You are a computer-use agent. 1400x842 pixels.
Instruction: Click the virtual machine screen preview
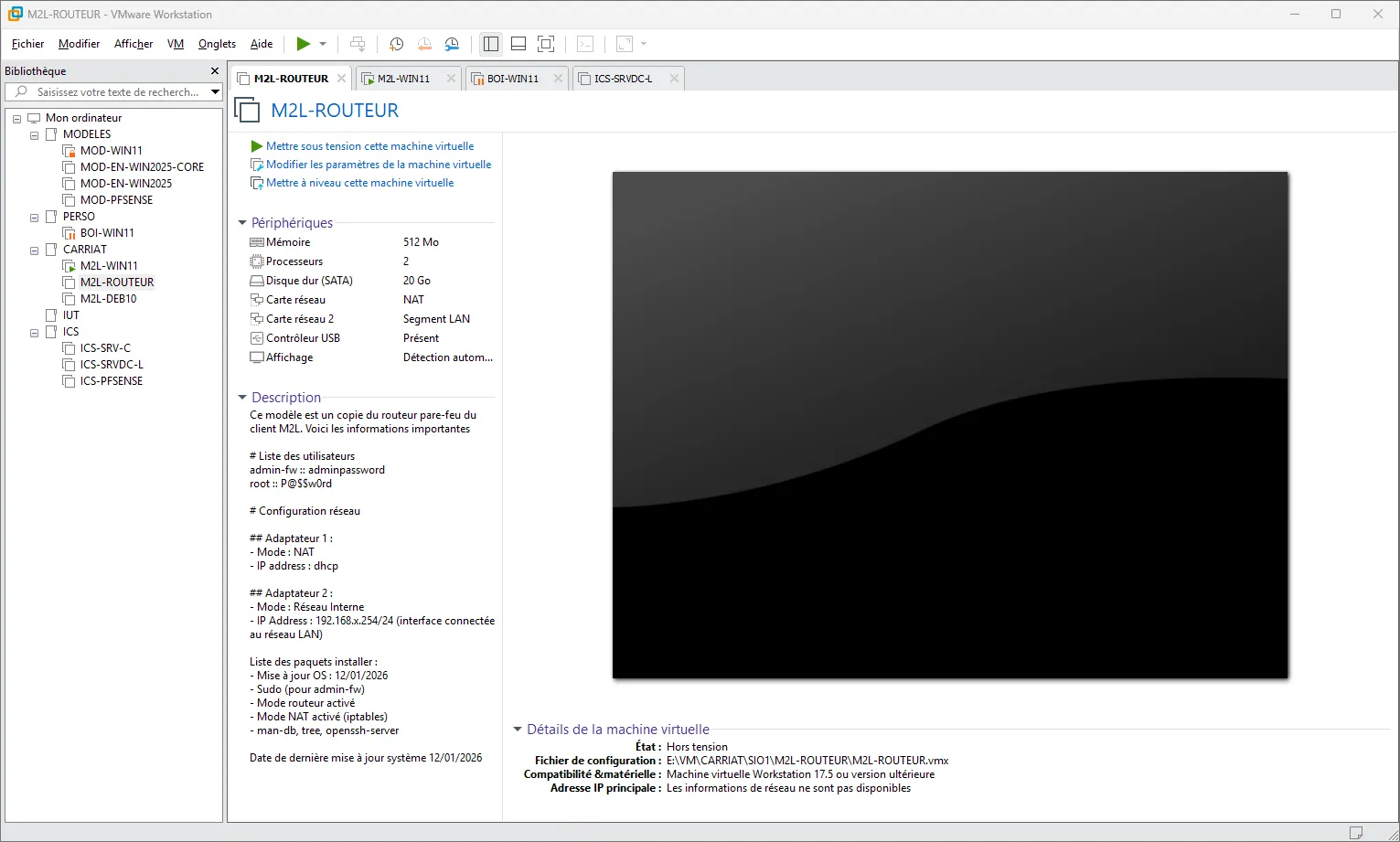pos(949,425)
